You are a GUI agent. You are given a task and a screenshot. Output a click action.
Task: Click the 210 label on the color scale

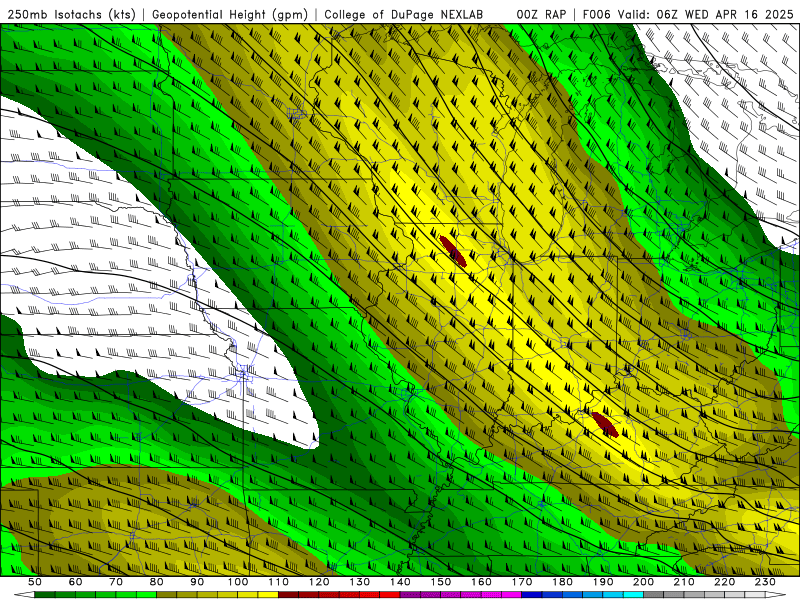click(x=684, y=582)
